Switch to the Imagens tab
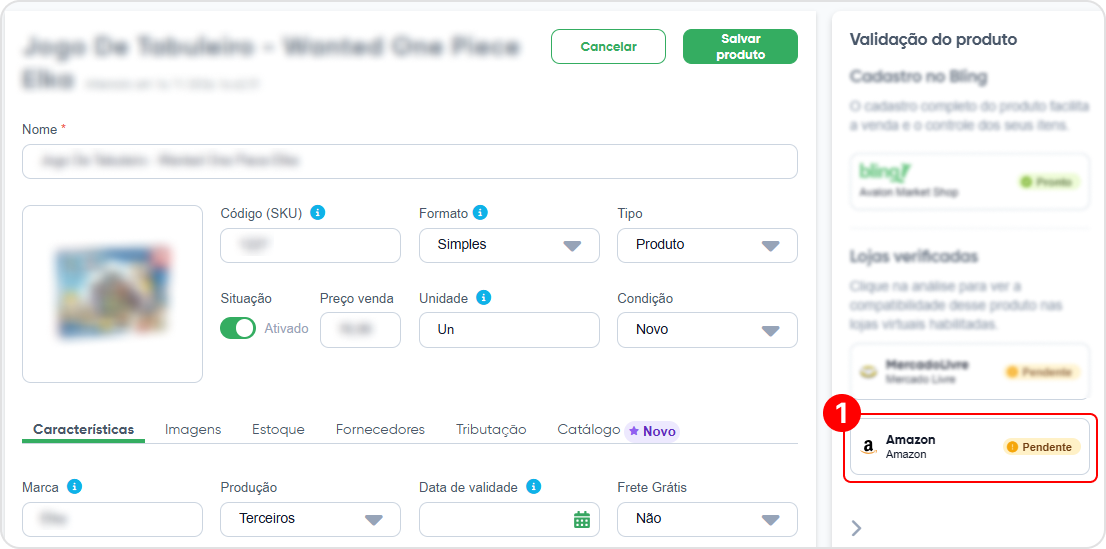 point(193,430)
